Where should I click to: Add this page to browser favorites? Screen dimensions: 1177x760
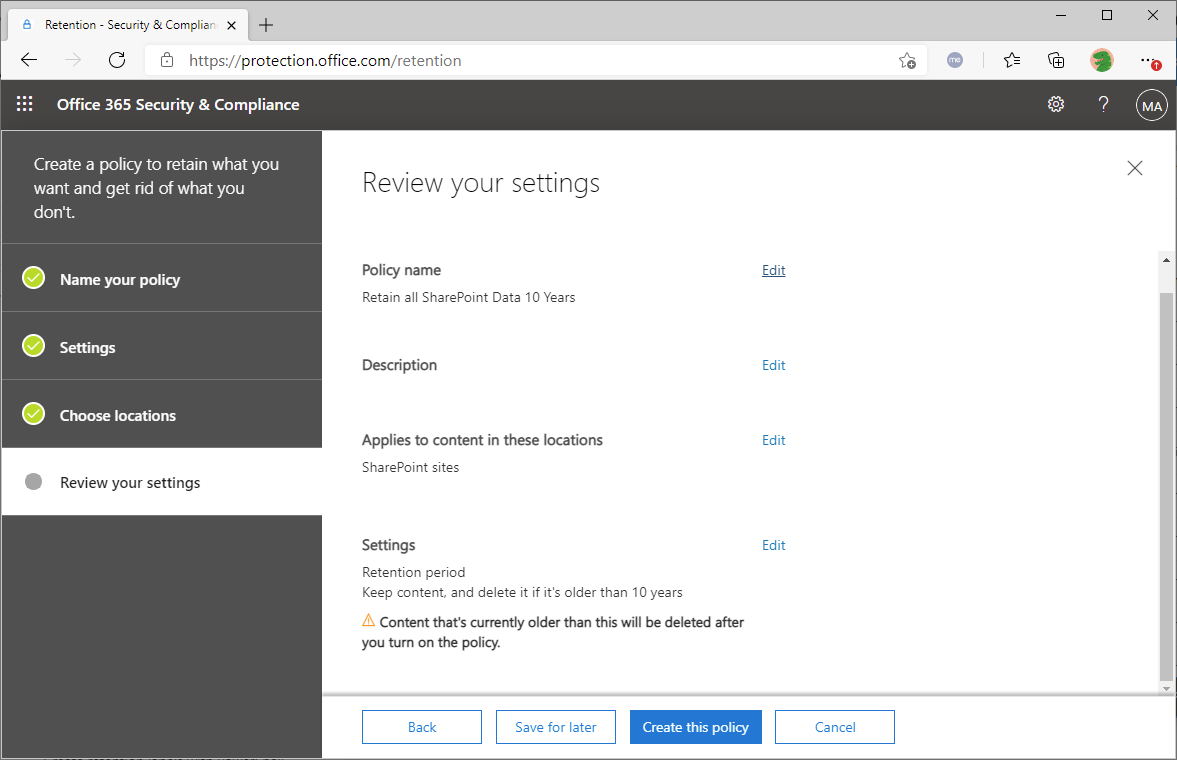tap(907, 60)
